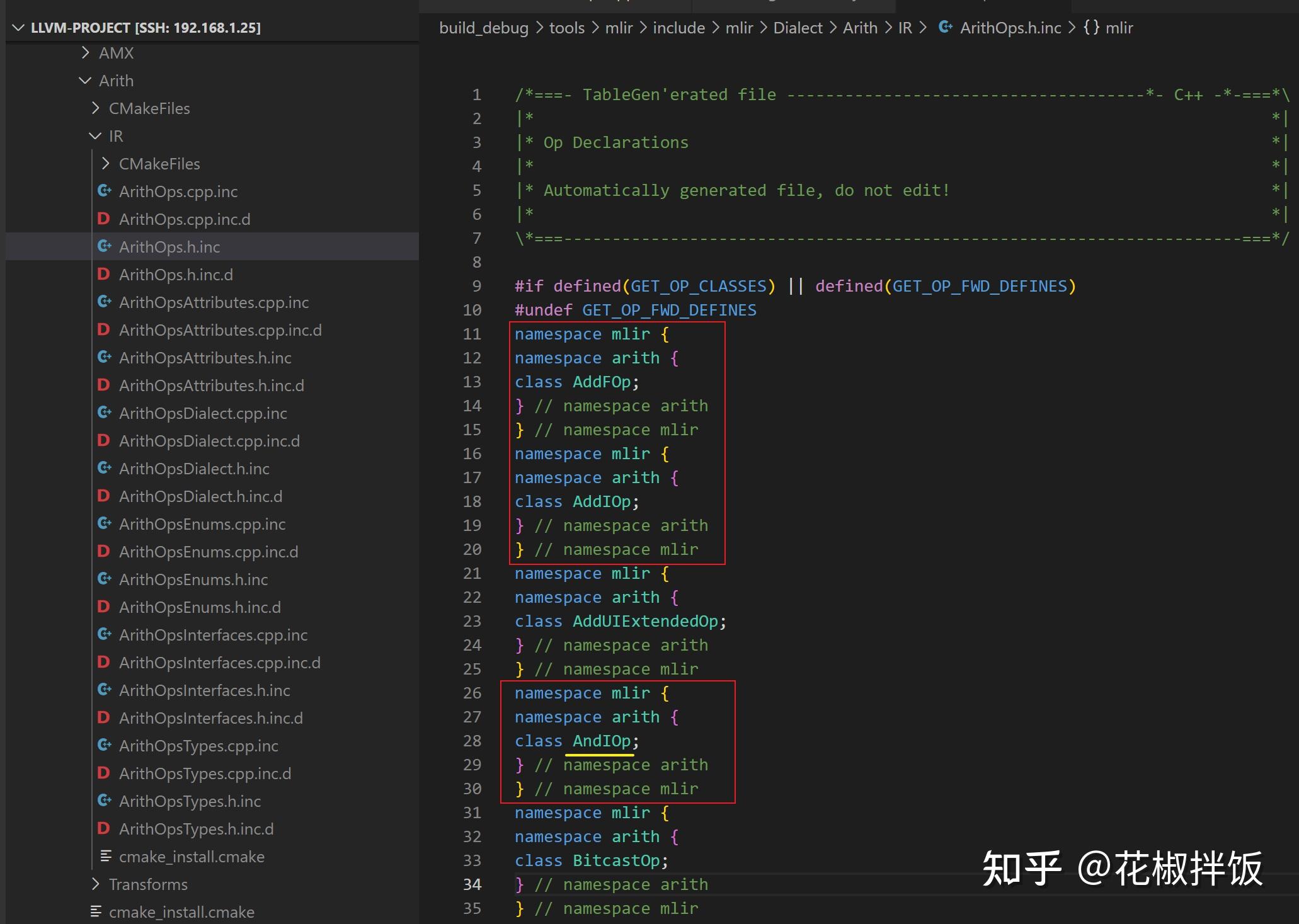
Task: Click line number 34 in the gutter
Action: [472, 885]
